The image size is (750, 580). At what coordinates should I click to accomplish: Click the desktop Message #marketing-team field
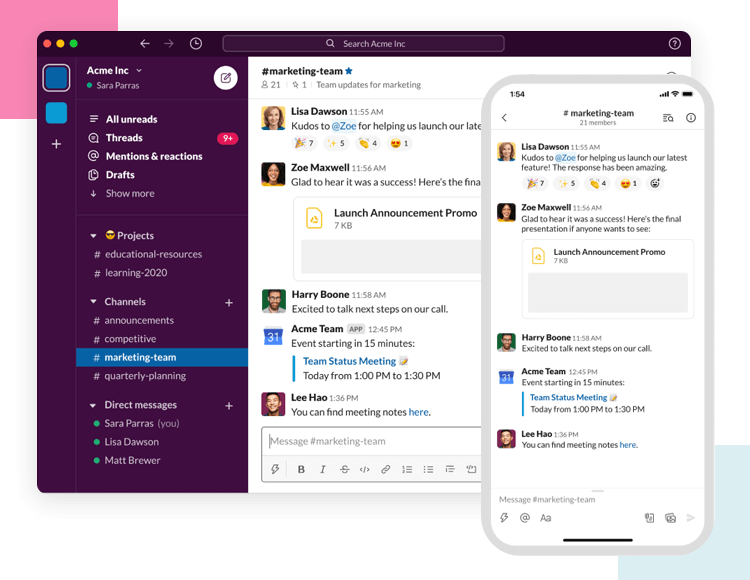372,441
